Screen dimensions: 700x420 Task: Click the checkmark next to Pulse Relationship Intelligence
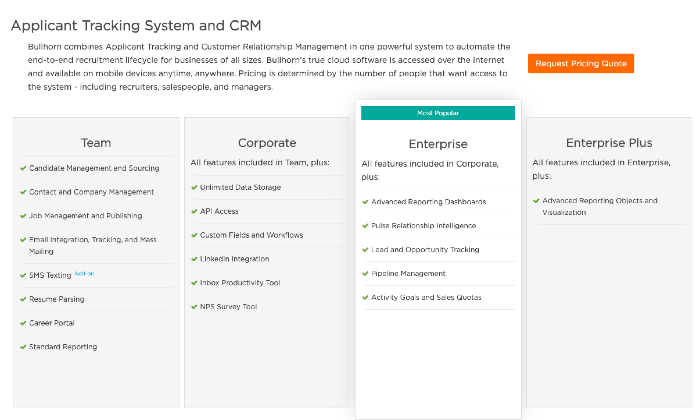(x=365, y=226)
